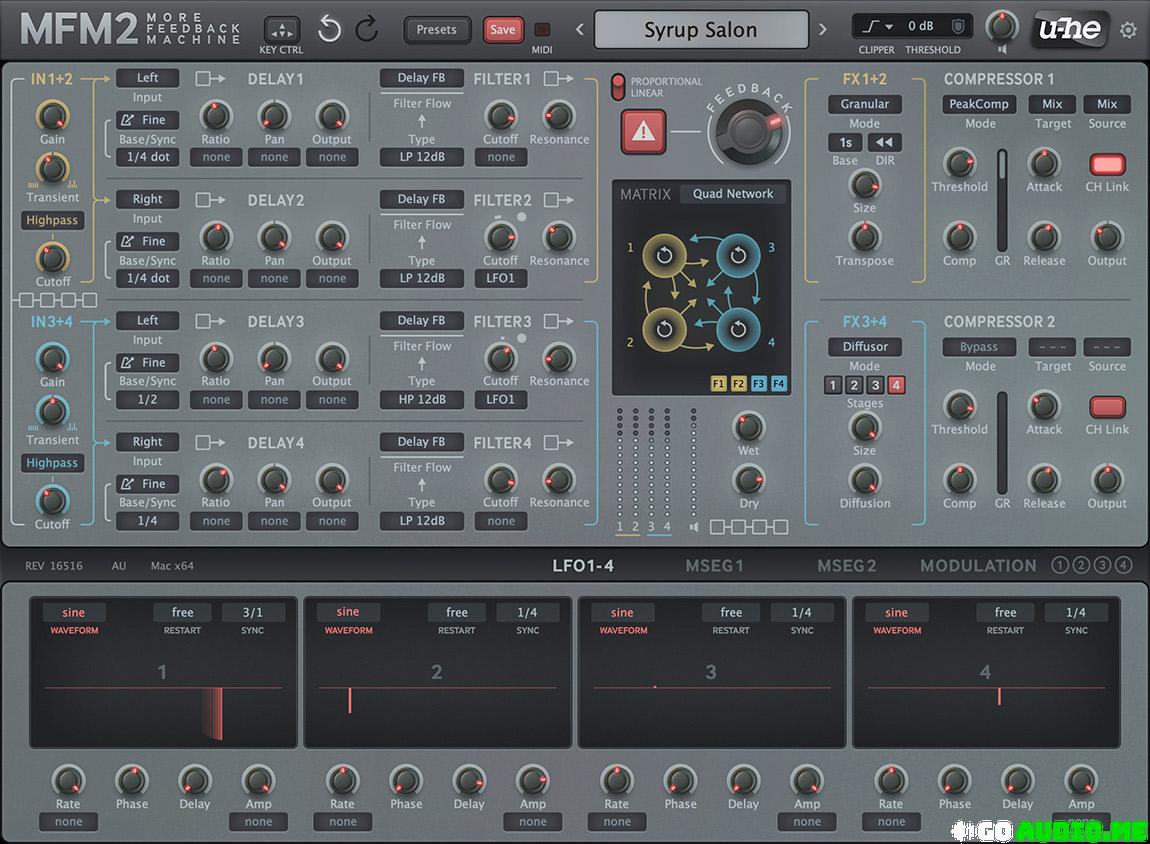Open FX3+4 Diffusor mode selector
1150x844 pixels.
tap(865, 346)
